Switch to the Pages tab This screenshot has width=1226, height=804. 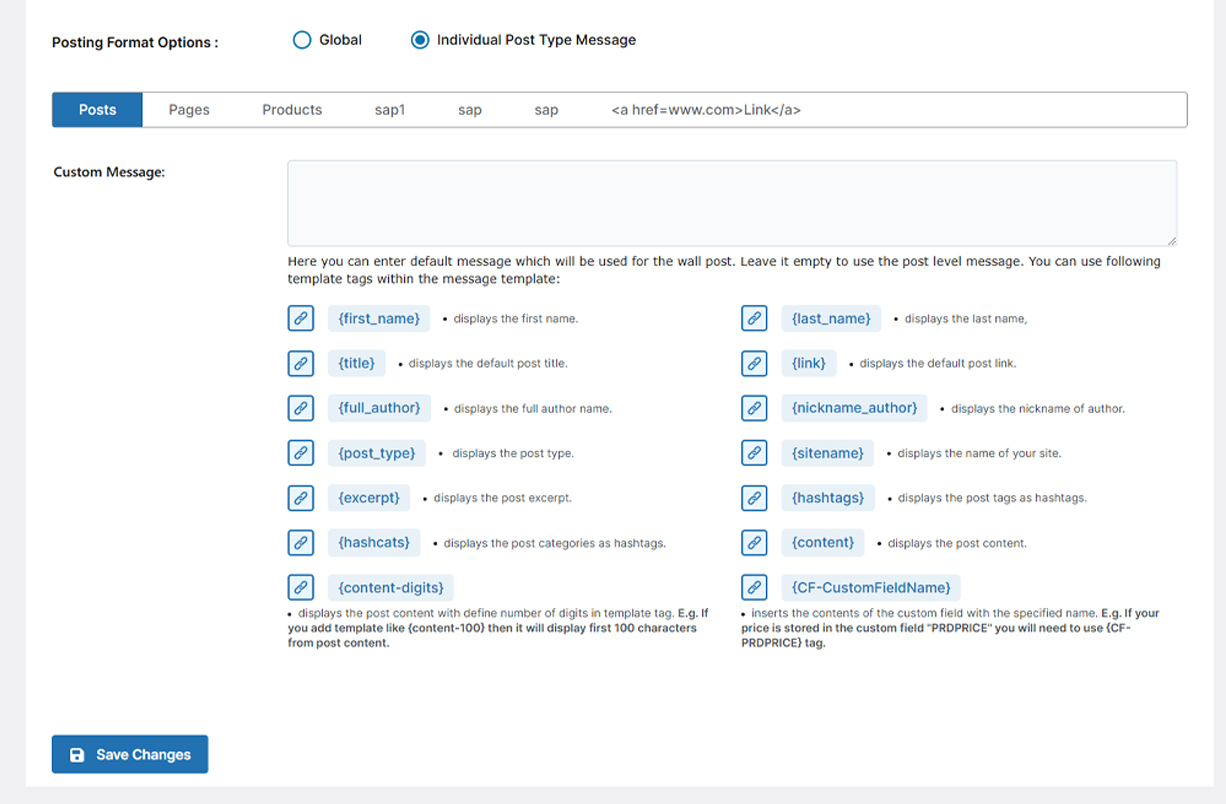coord(189,109)
